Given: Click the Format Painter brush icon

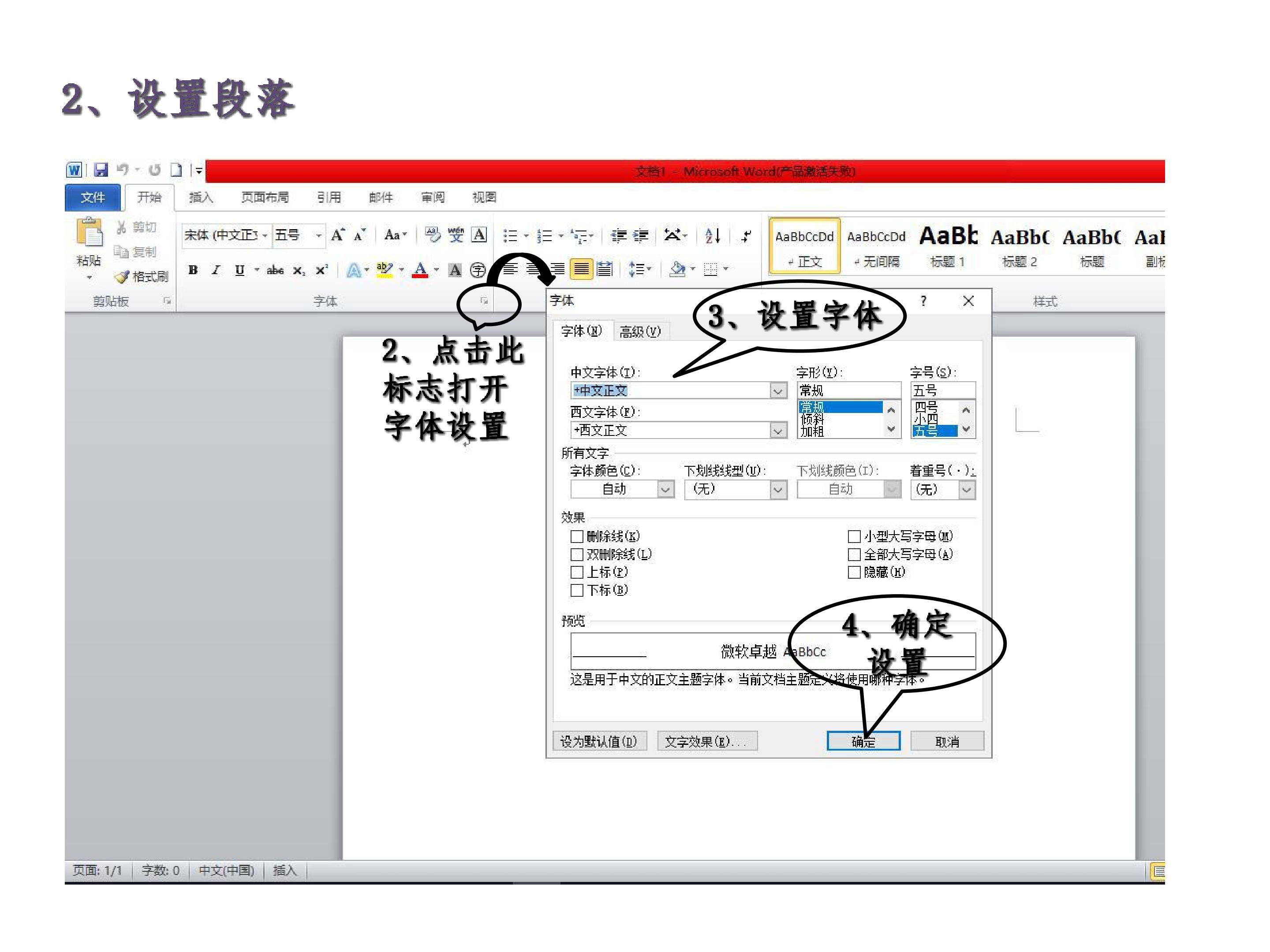Looking at the screenshot, I should tap(122, 277).
